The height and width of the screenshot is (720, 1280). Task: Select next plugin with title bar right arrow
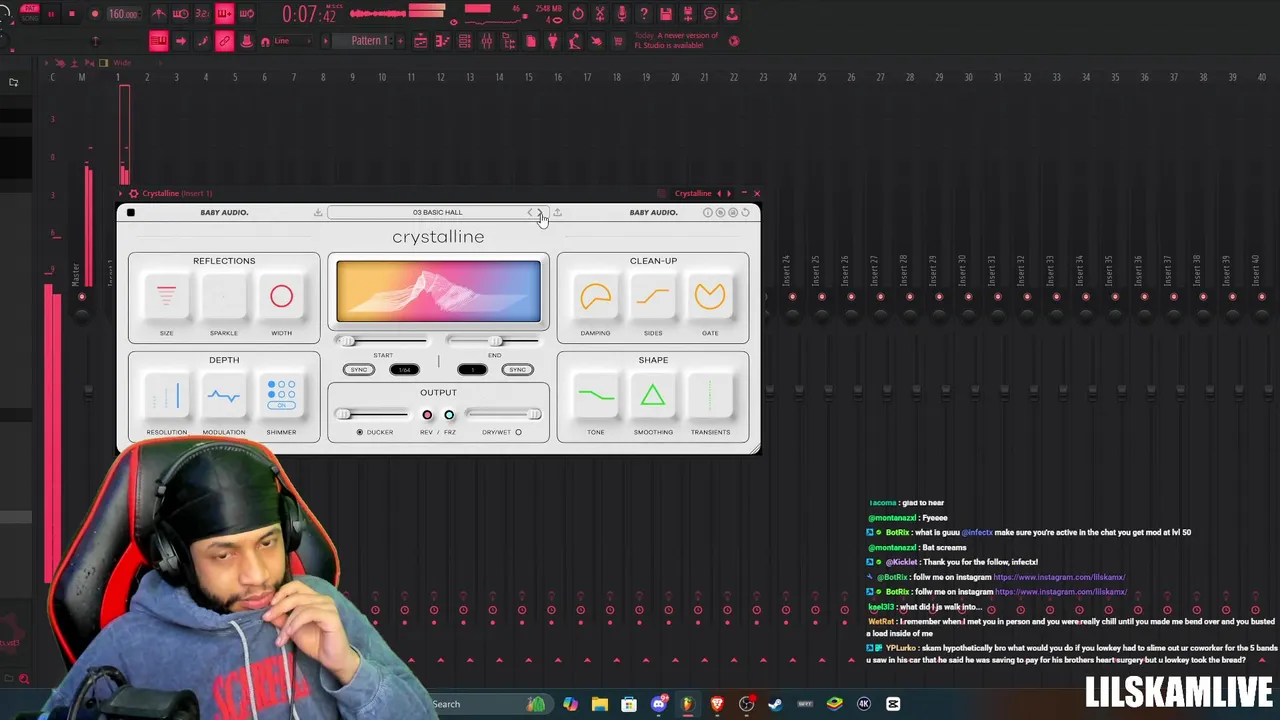pyautogui.click(x=729, y=193)
